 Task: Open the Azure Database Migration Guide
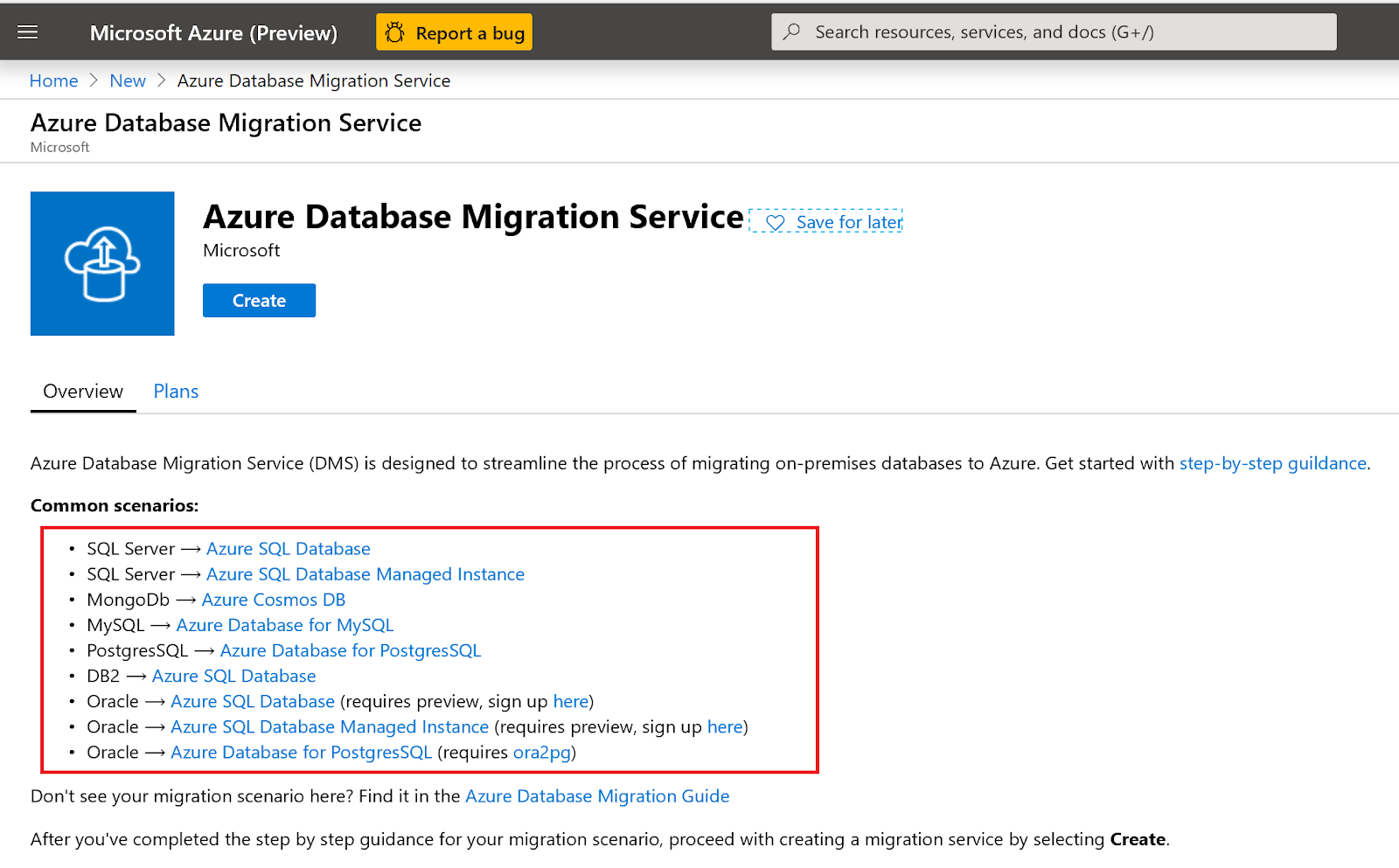(597, 795)
